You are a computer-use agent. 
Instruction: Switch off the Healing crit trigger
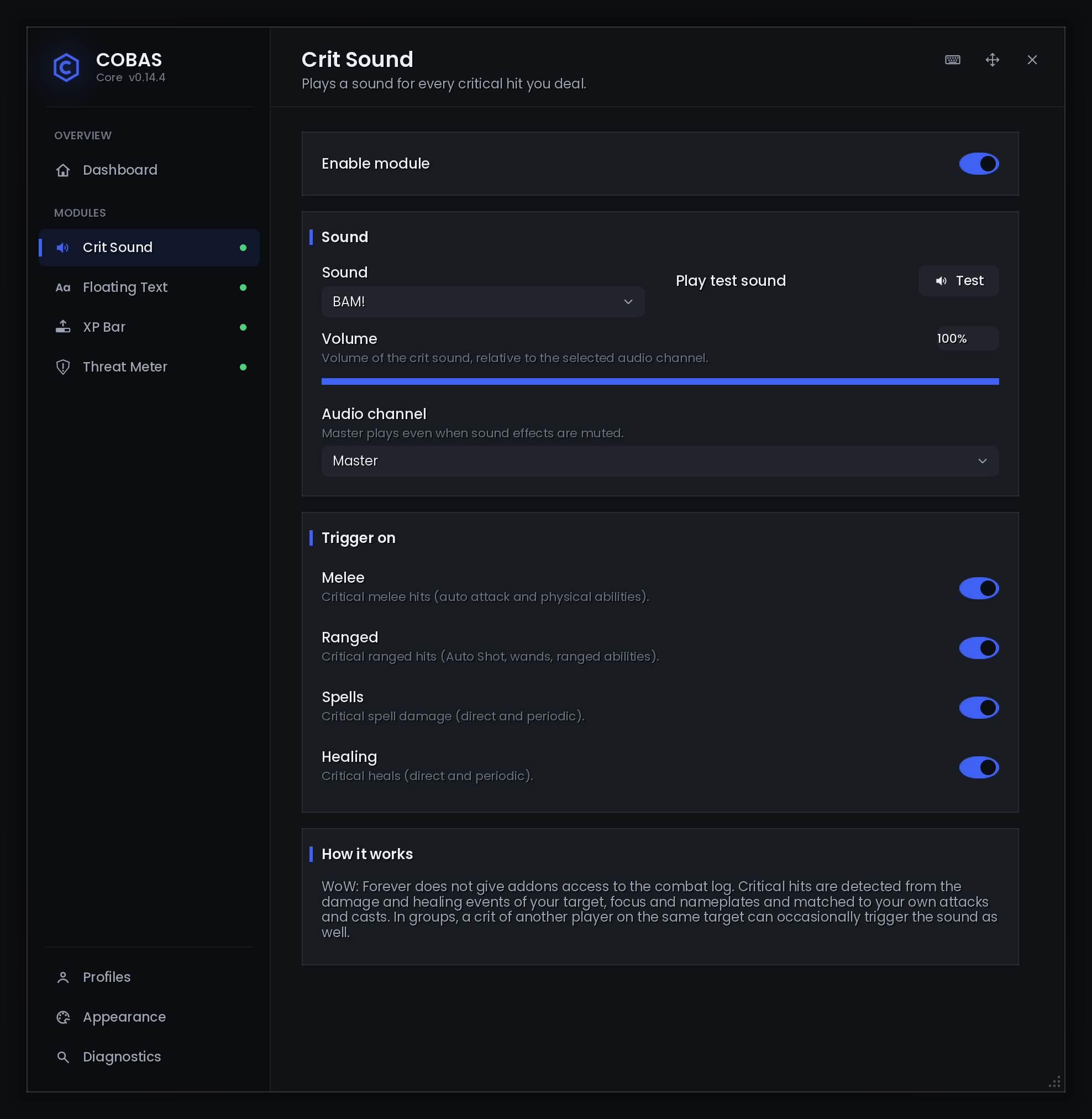(979, 767)
